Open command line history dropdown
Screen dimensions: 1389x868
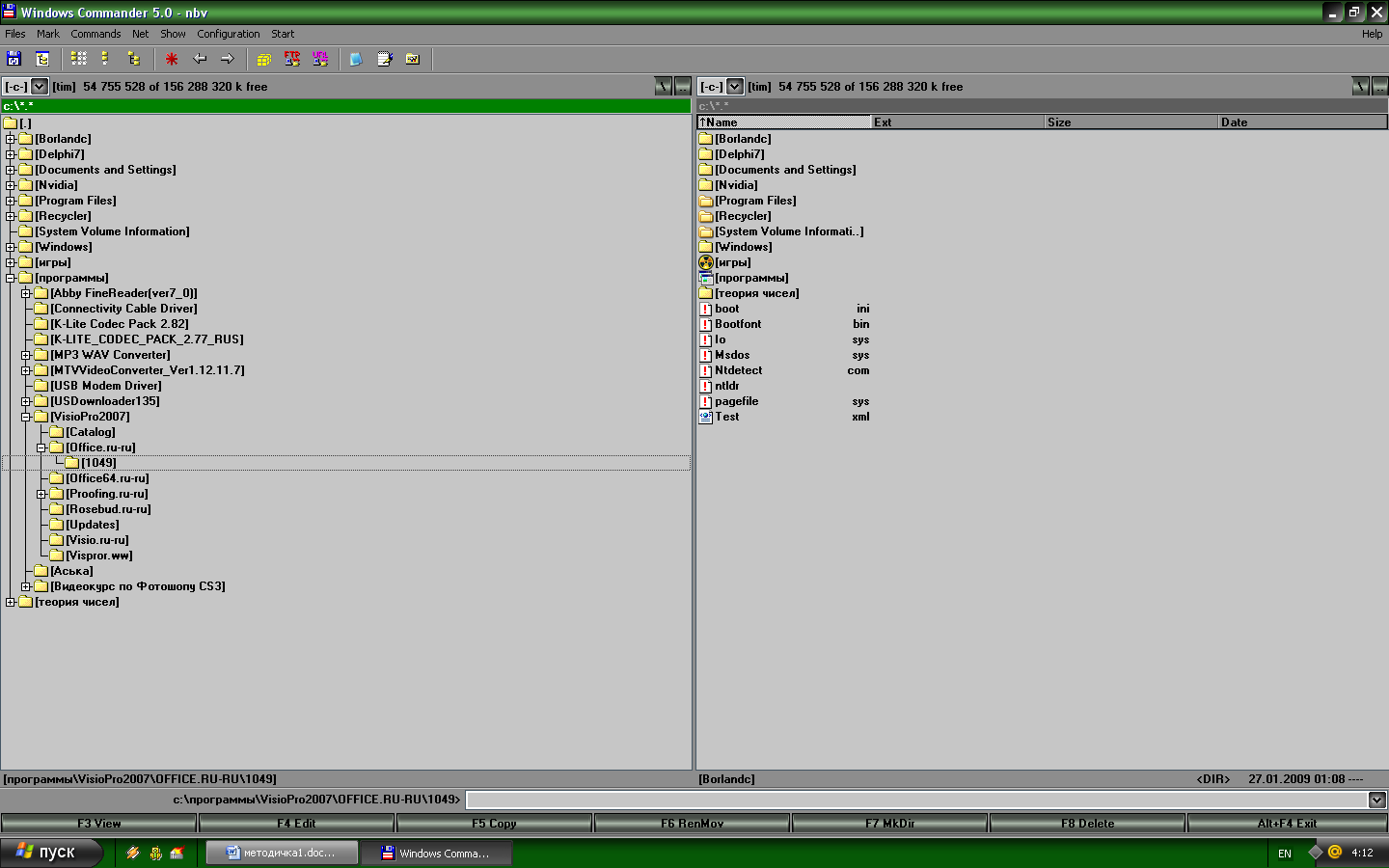pyautogui.click(x=1377, y=800)
